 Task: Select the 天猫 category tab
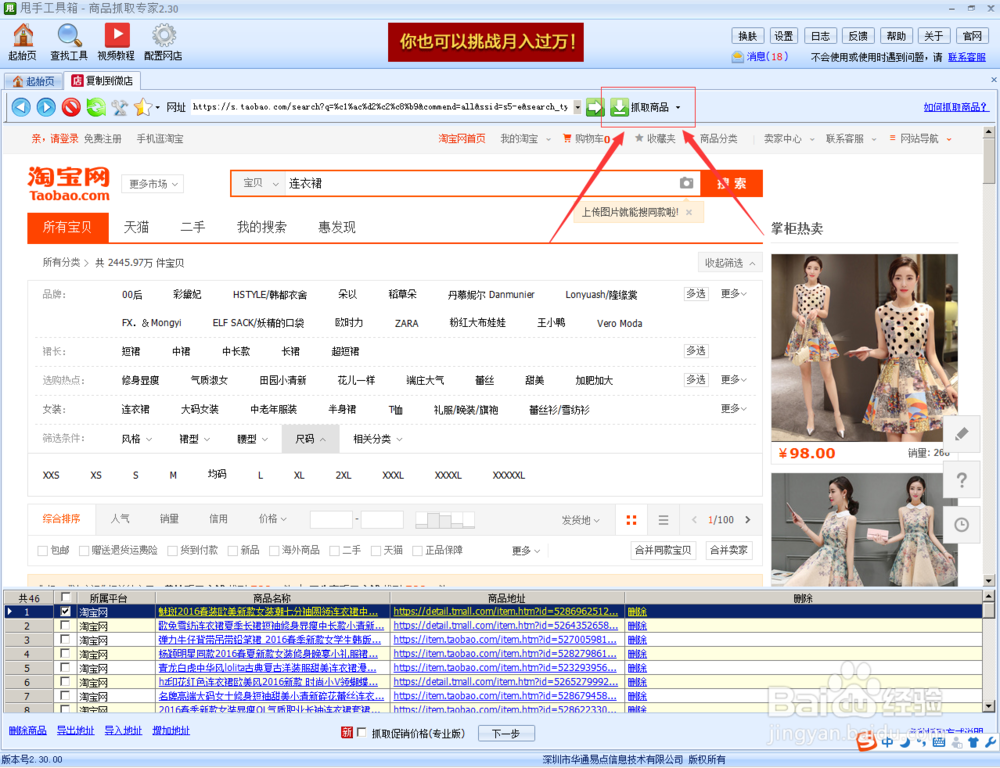(136, 227)
